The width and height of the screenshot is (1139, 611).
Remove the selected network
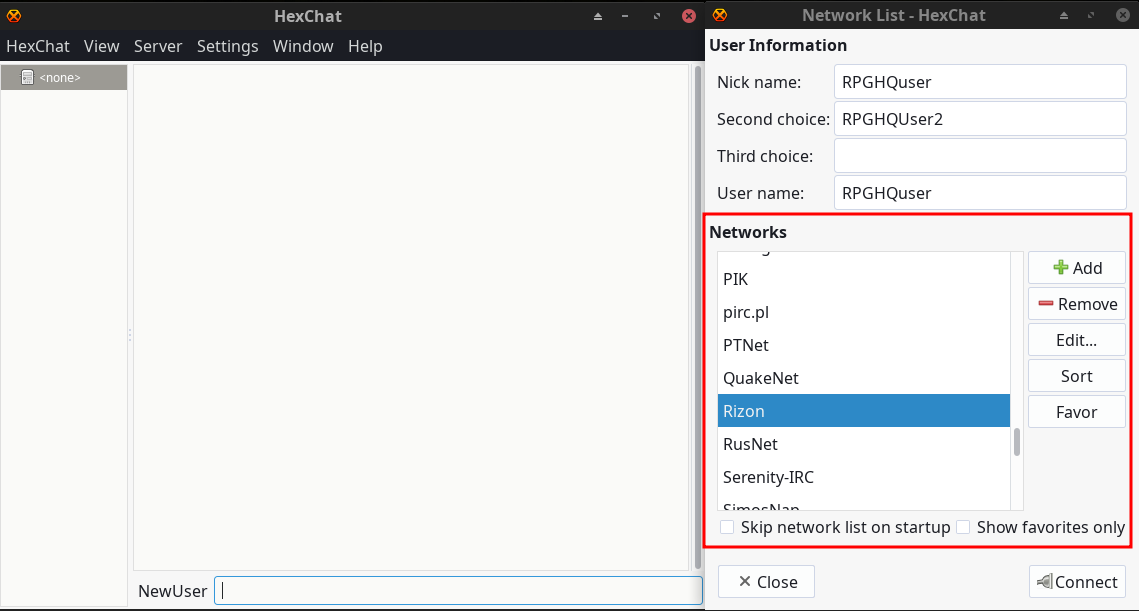[x=1077, y=304]
